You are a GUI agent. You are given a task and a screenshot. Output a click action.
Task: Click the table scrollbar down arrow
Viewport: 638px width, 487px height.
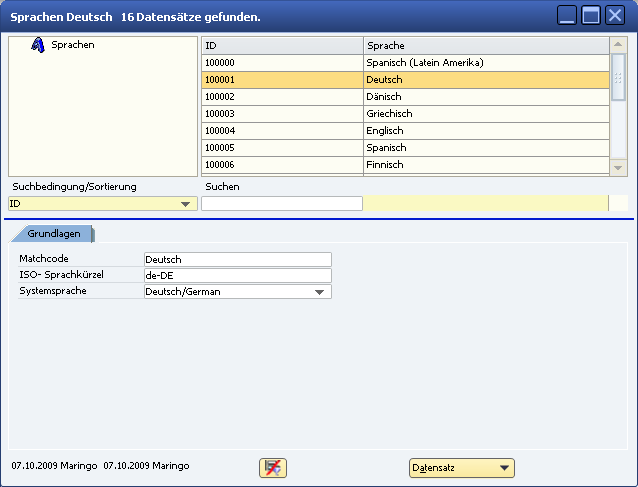[618, 168]
